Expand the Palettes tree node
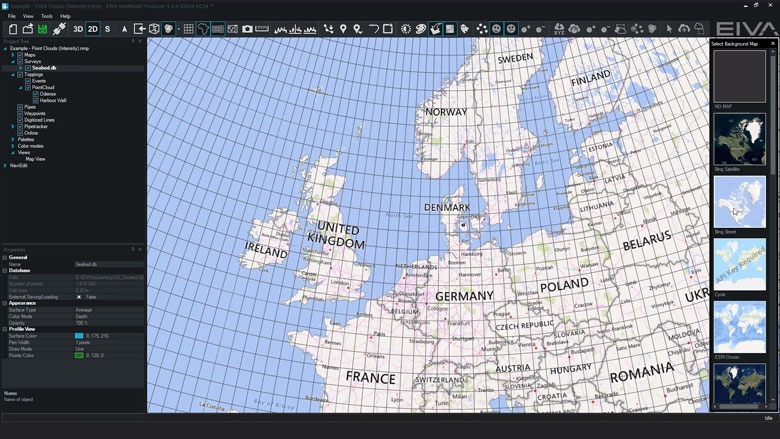This screenshot has height=439, width=780. (x=13, y=139)
